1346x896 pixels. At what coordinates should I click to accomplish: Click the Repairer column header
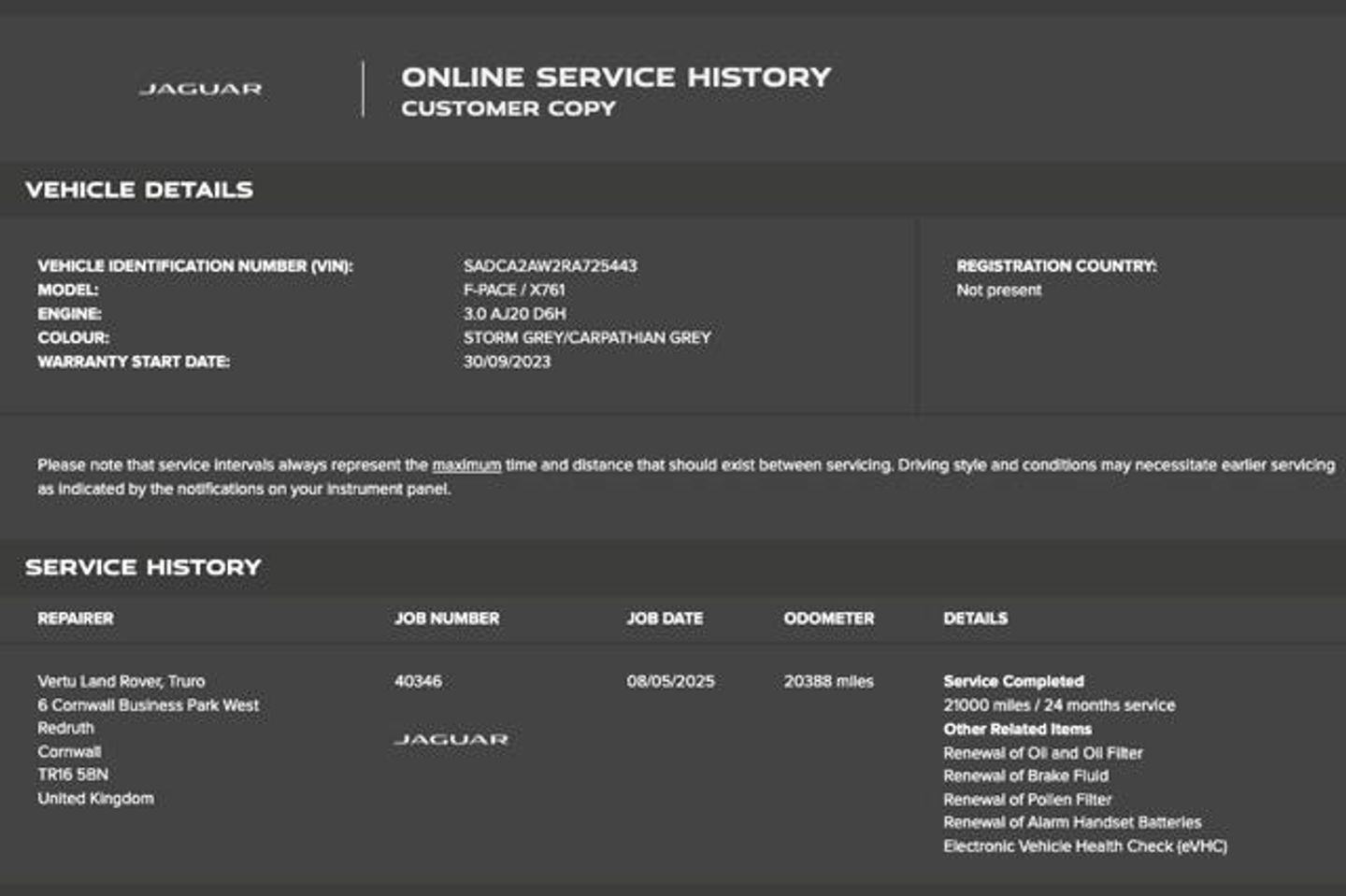coord(75,619)
